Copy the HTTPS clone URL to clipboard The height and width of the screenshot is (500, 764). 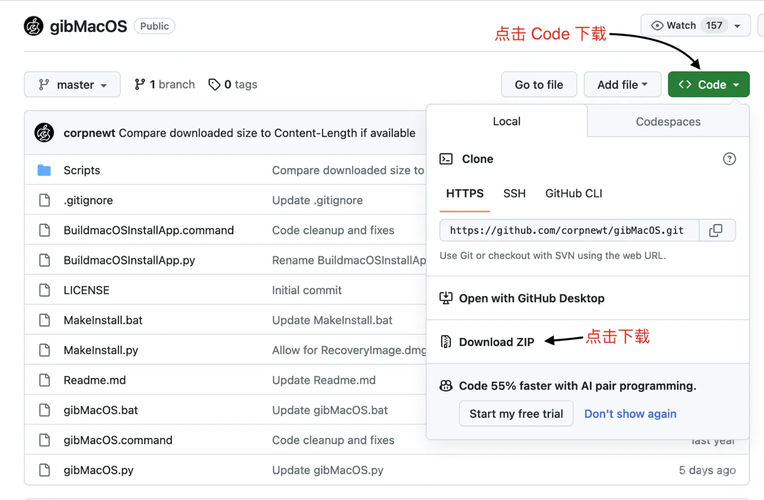(x=716, y=230)
